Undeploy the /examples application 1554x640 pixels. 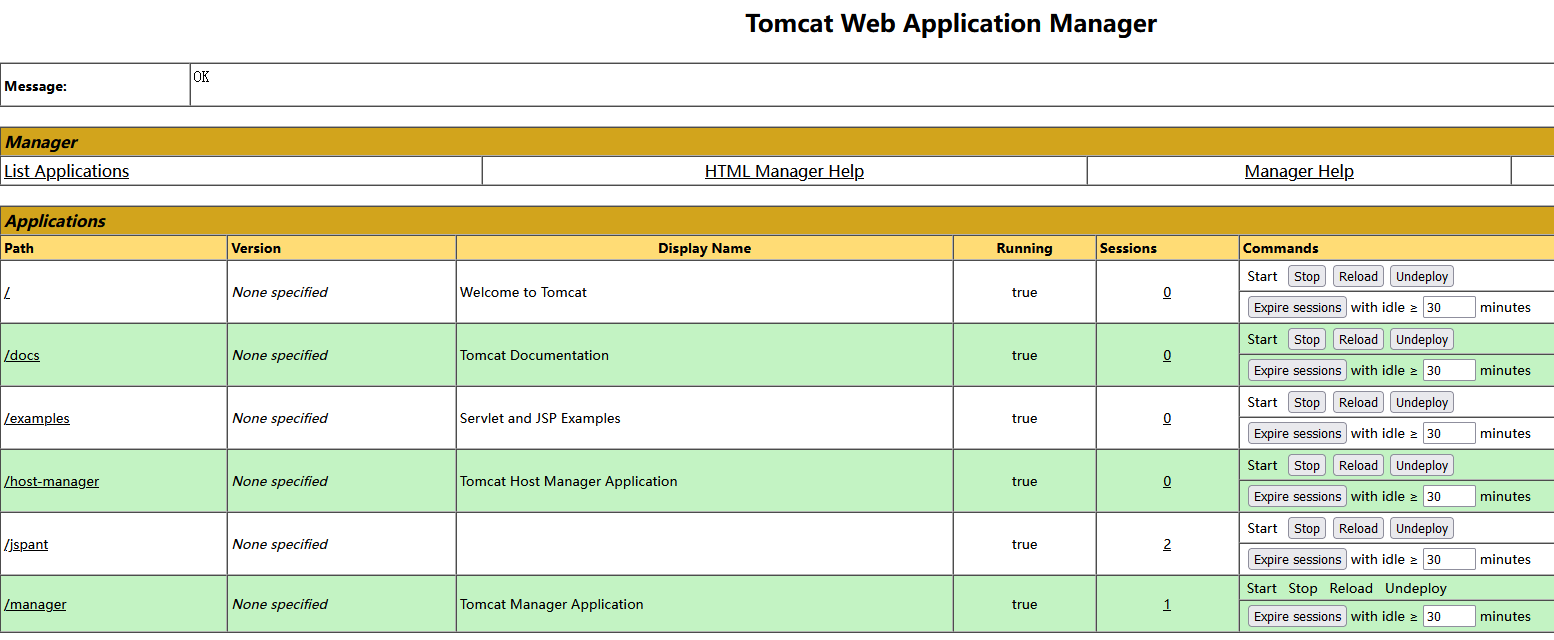pos(1422,402)
